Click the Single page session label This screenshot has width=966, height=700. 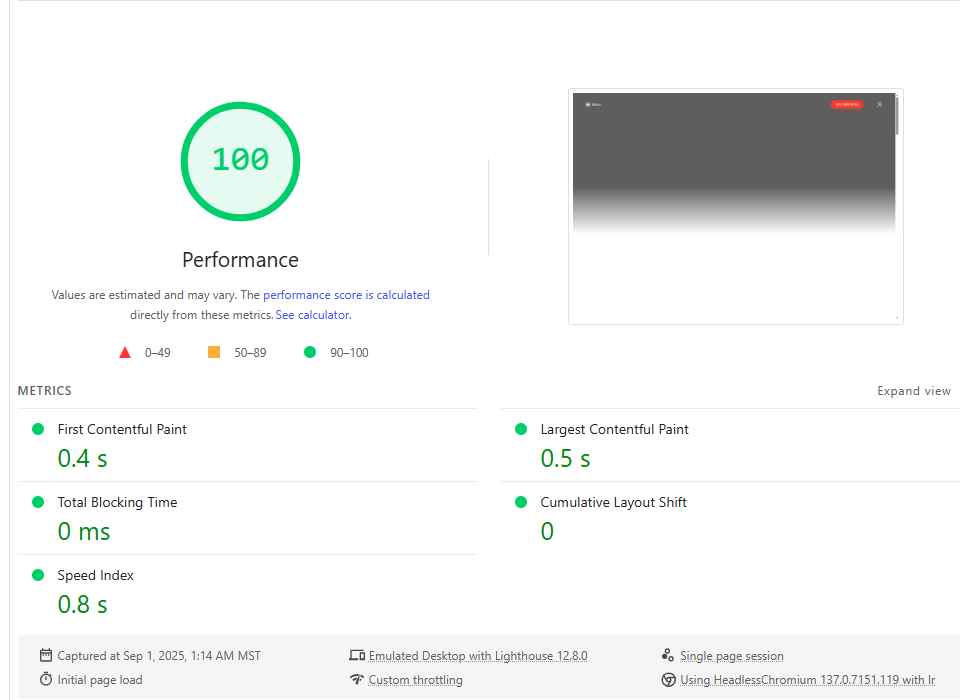pos(731,656)
